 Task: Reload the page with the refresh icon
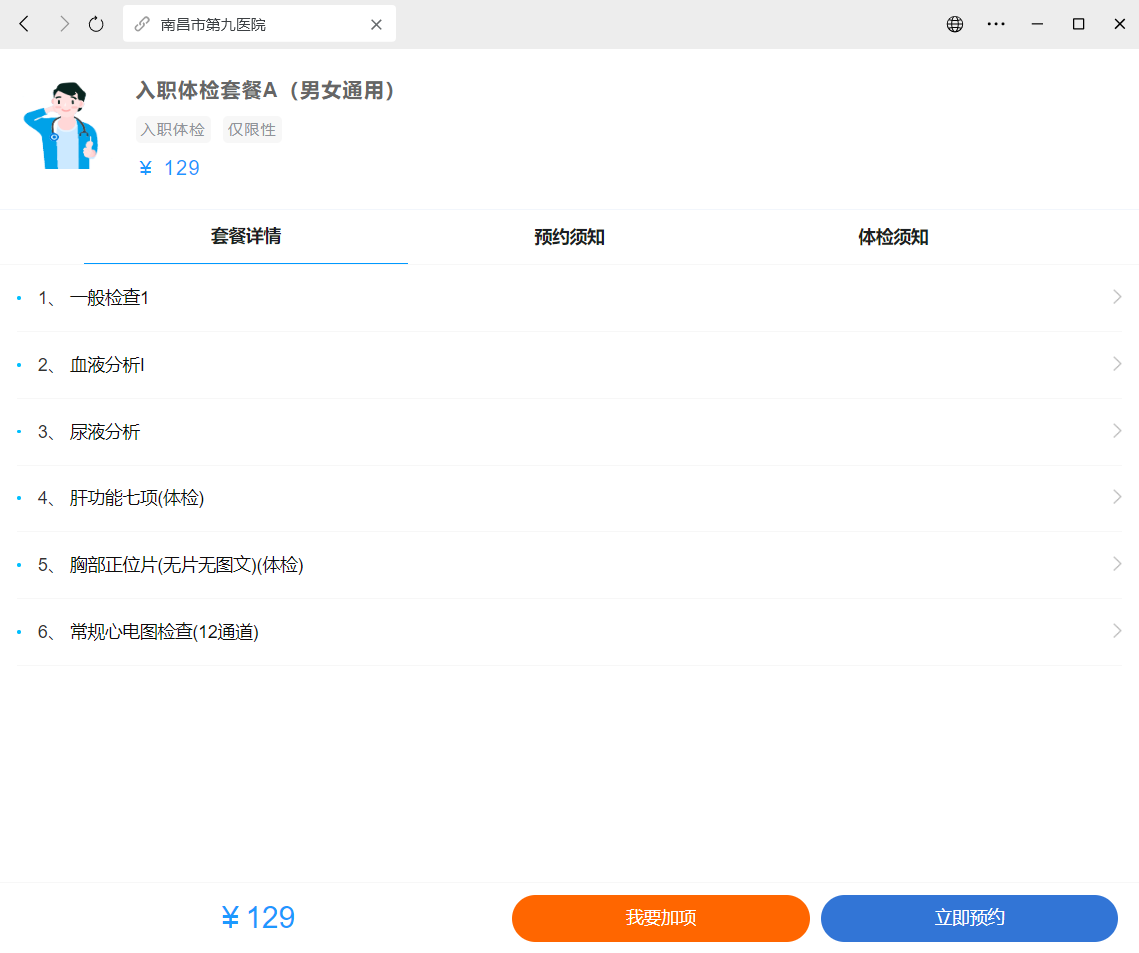96,24
